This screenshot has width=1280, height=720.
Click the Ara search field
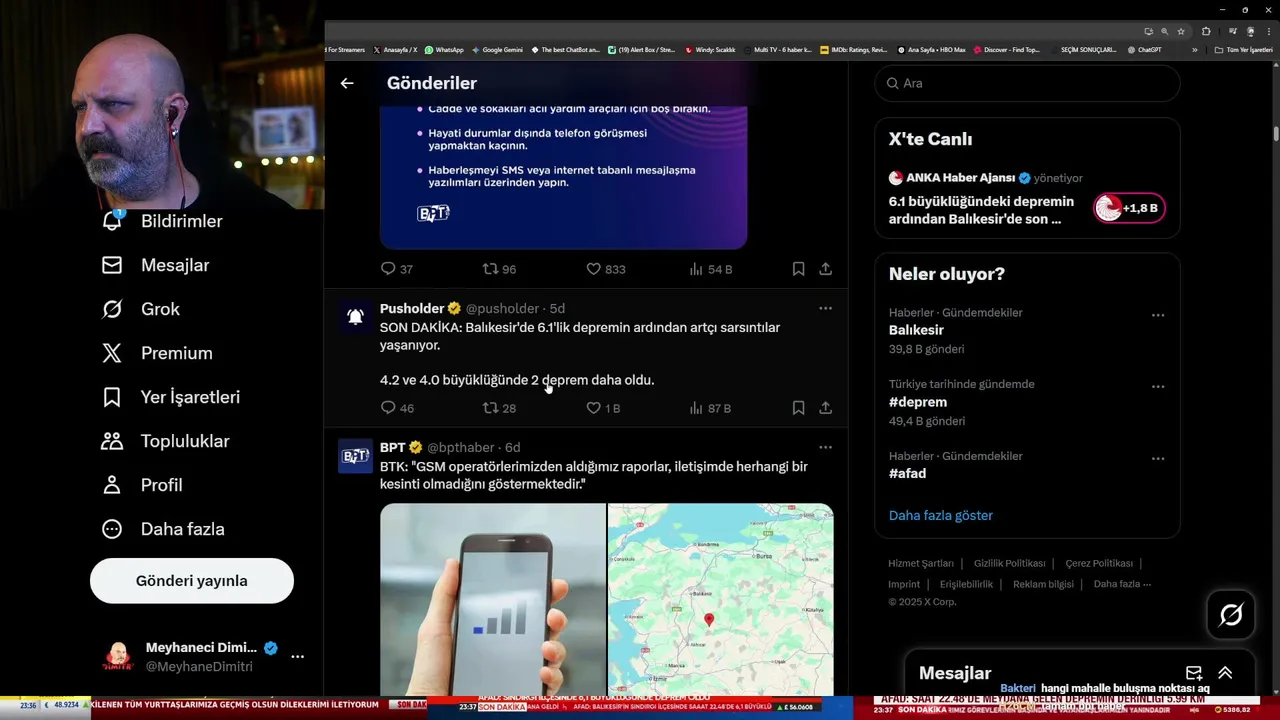[x=1027, y=83]
